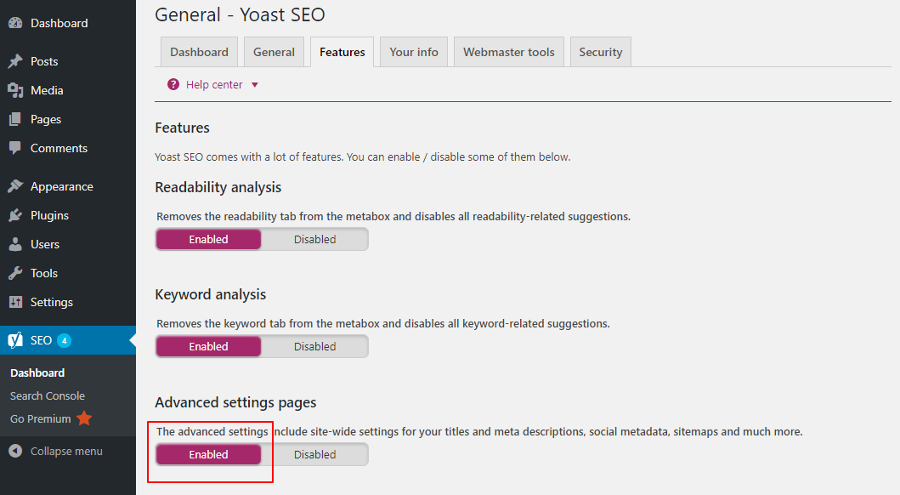Click the Users person icon
The width and height of the screenshot is (900, 495).
coord(15,244)
